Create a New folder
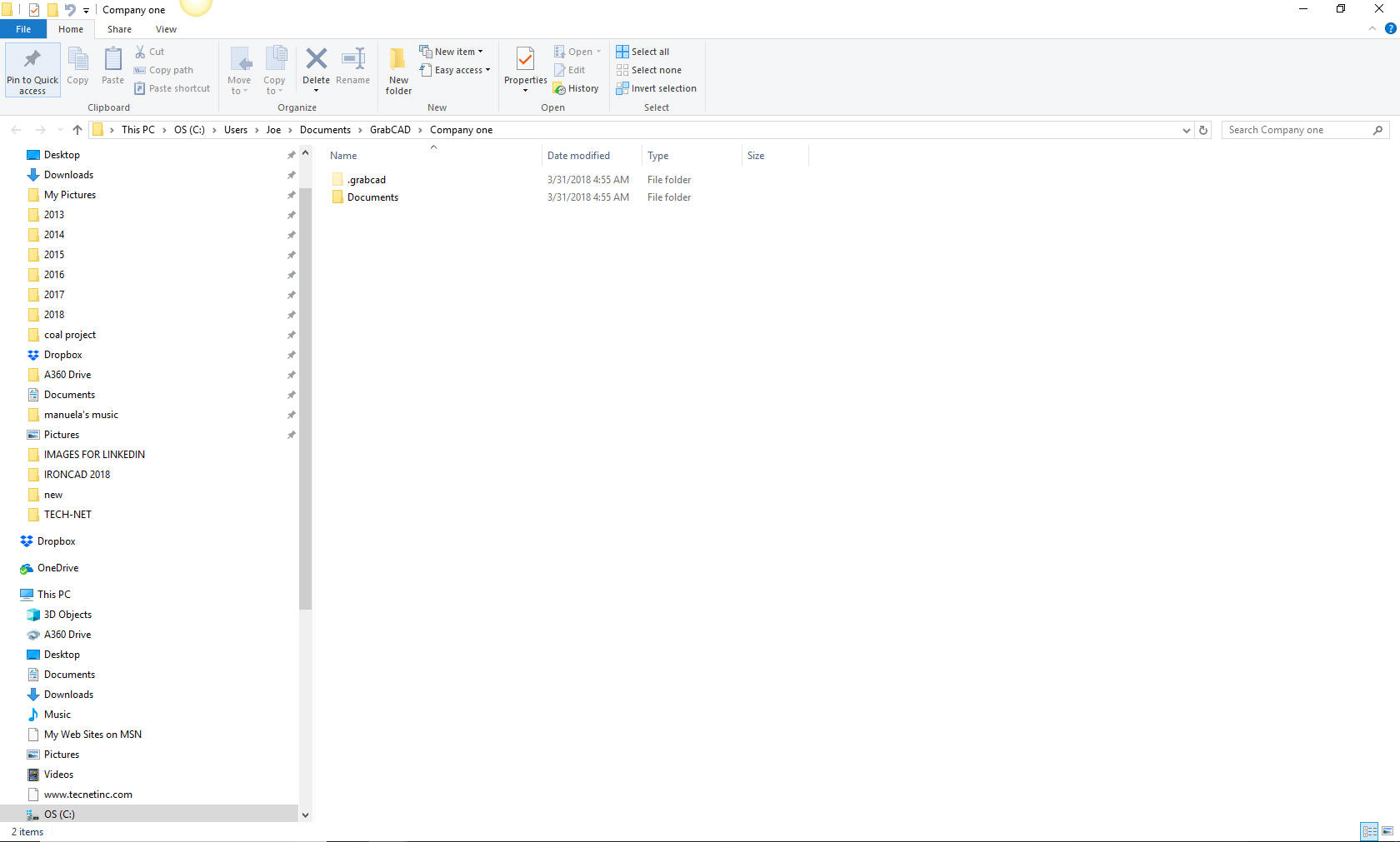Image resolution: width=1400 pixels, height=842 pixels. (398, 71)
